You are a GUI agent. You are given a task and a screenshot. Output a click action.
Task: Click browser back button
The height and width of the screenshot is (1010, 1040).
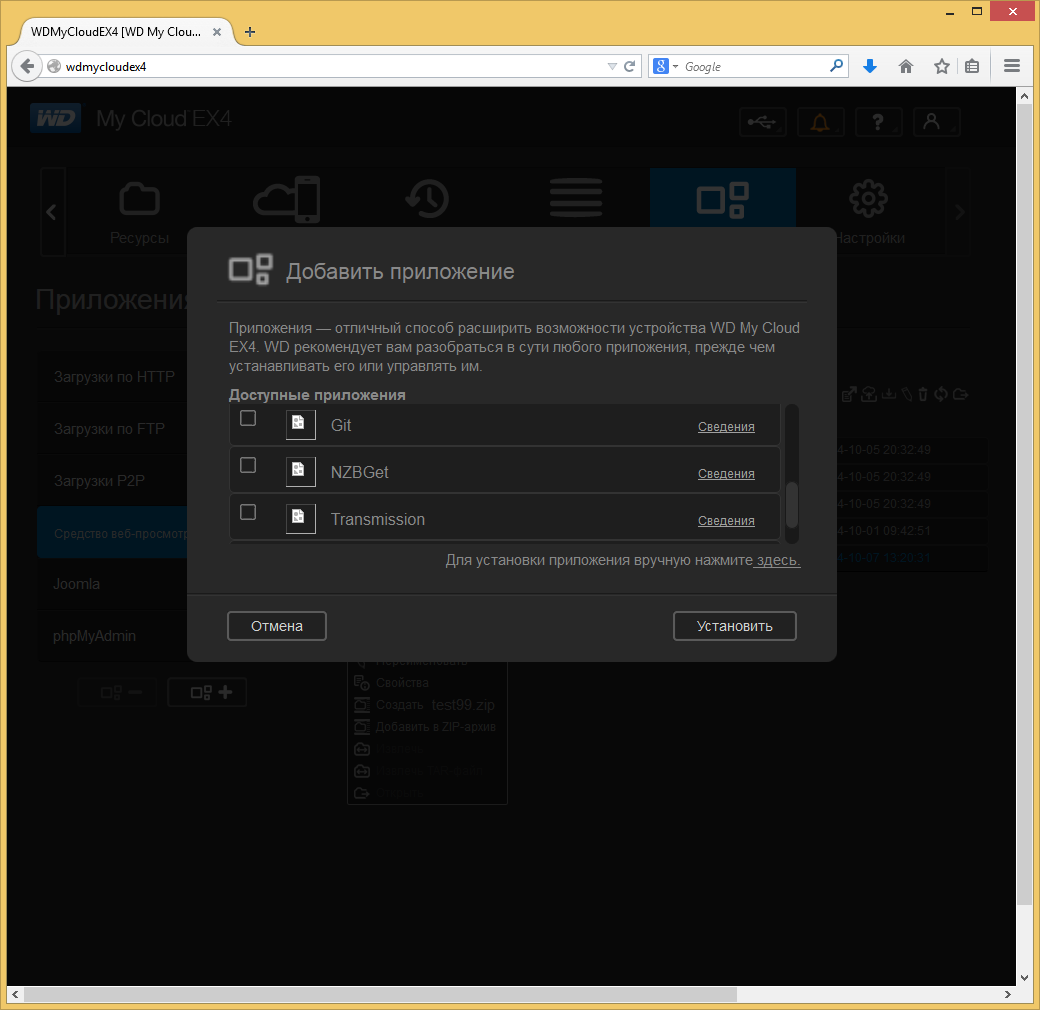27,66
